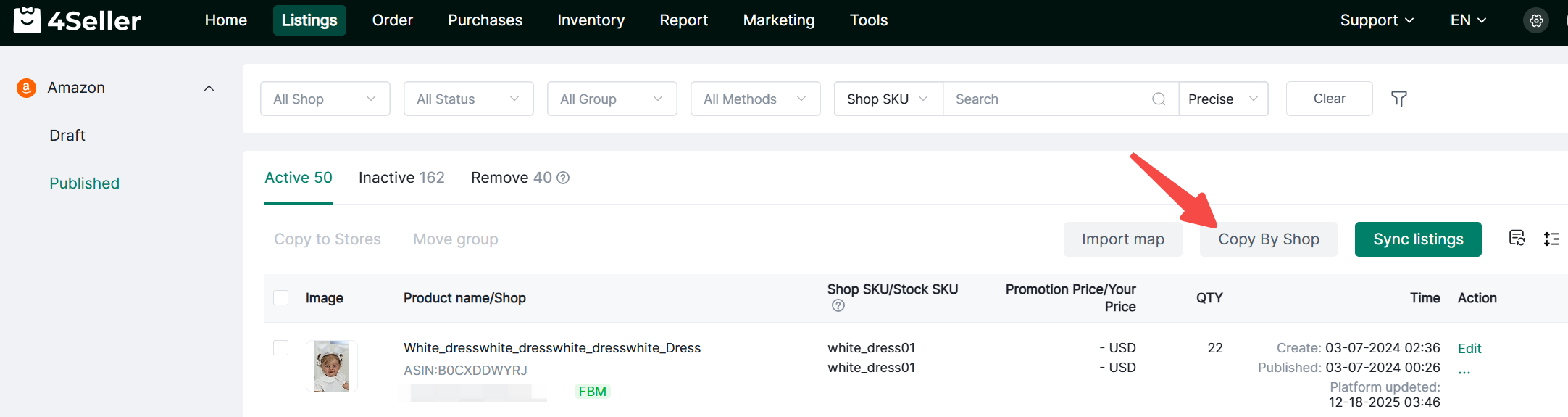Screen dimensions: 1568x417
Task: Open the Precise match type dropdown
Action: [1222, 99]
